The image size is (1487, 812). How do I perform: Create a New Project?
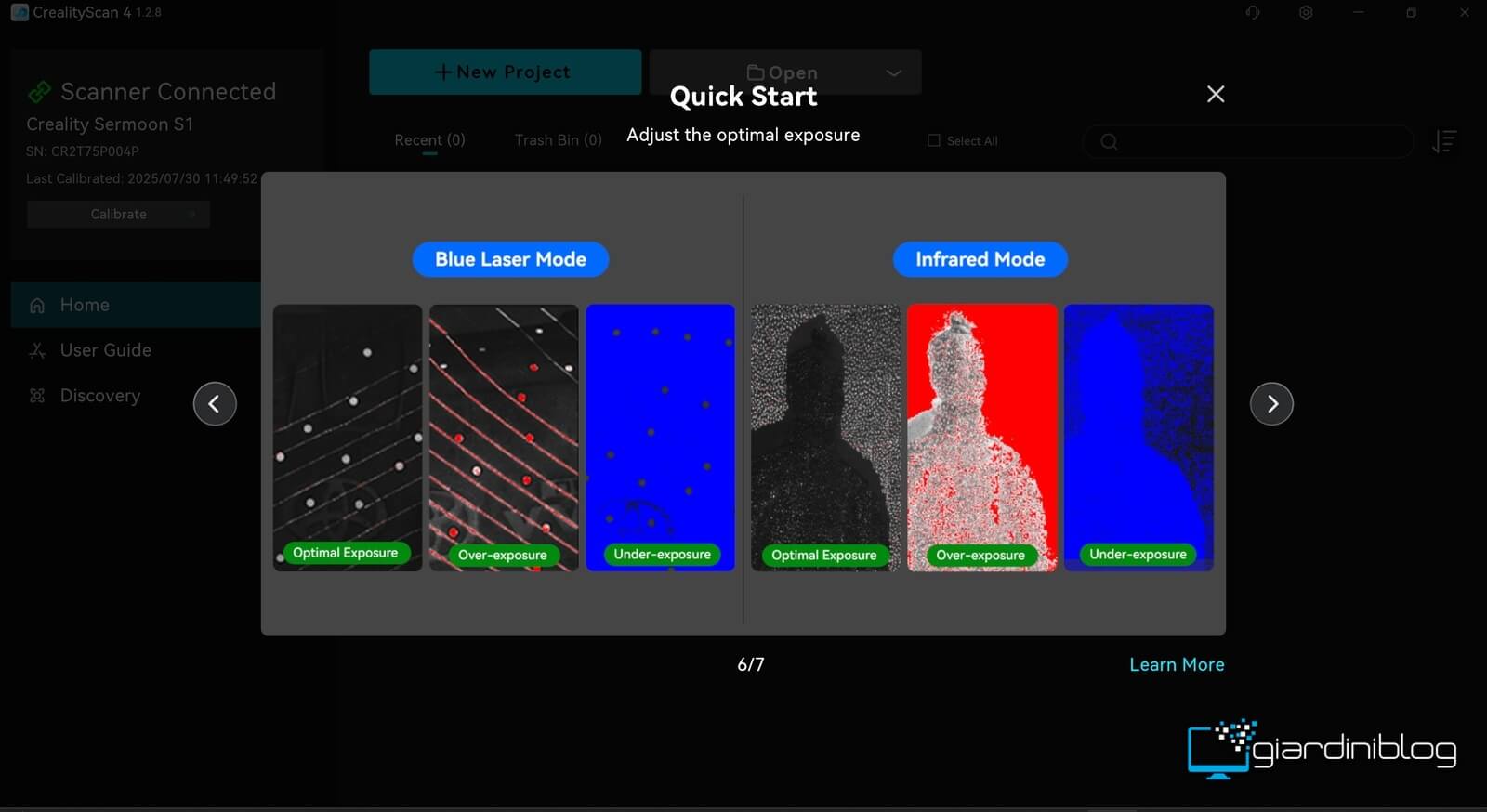505,72
